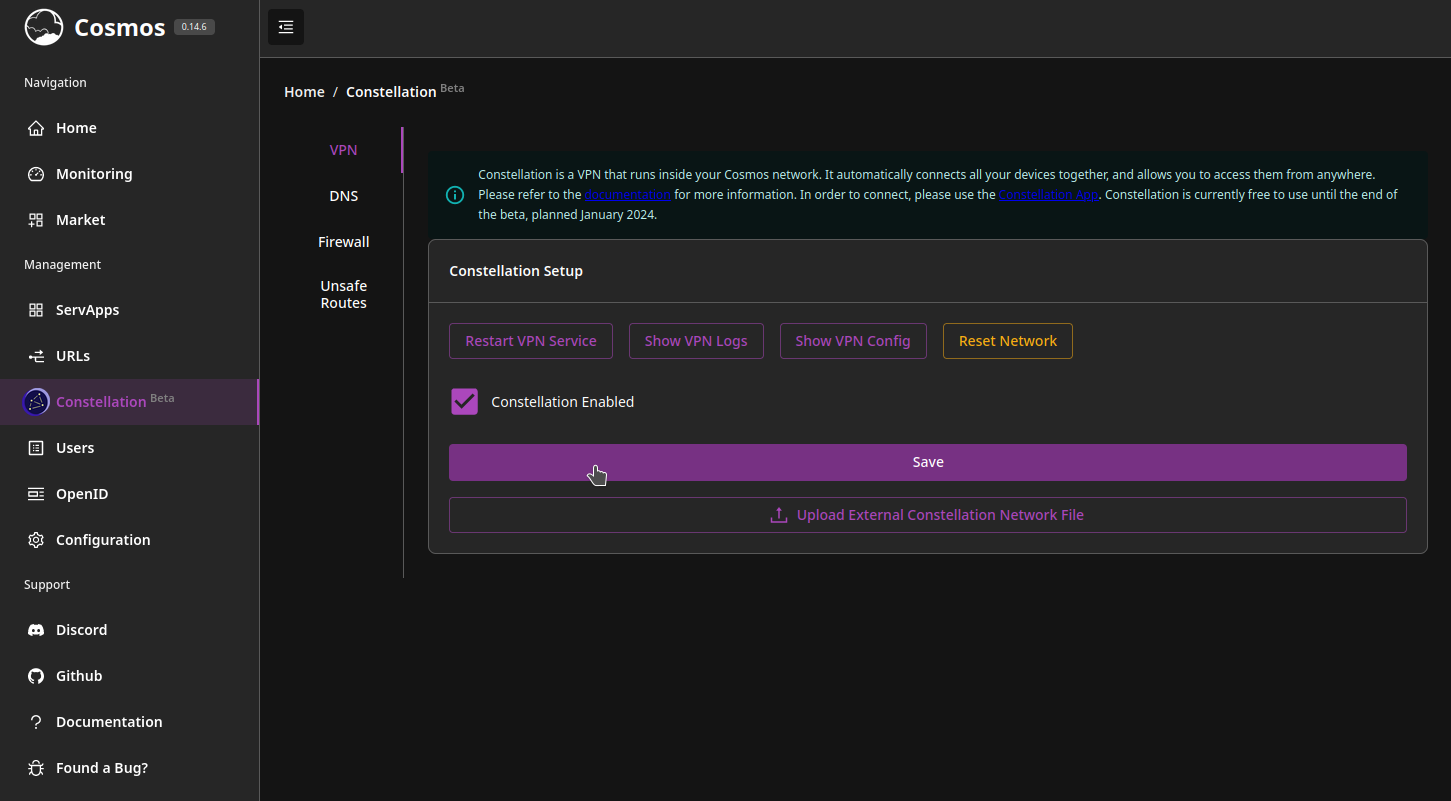Open the Users management page
This screenshot has height=801, width=1451.
tap(75, 448)
